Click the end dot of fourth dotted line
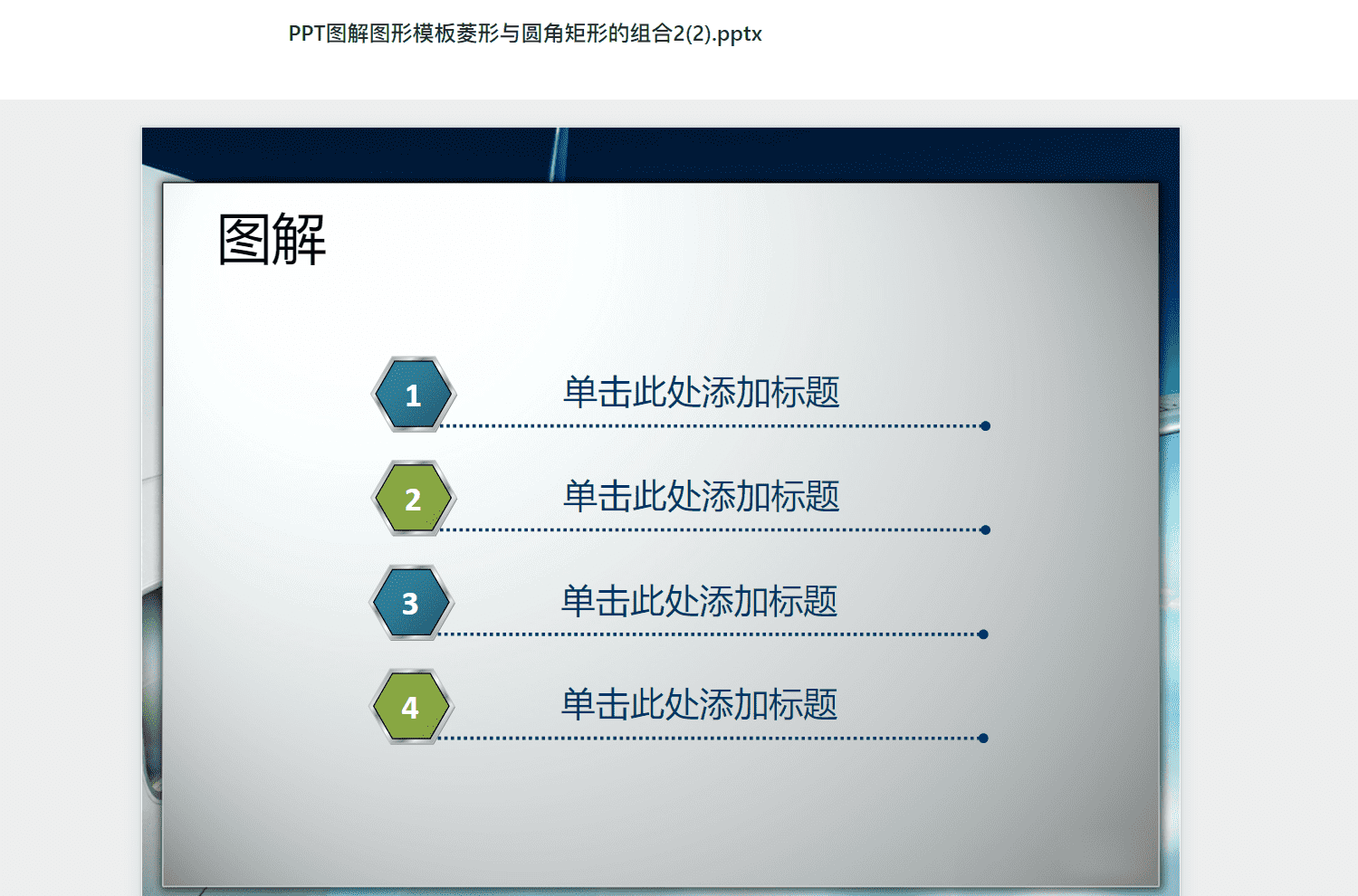The height and width of the screenshot is (896, 1358). pos(983,739)
